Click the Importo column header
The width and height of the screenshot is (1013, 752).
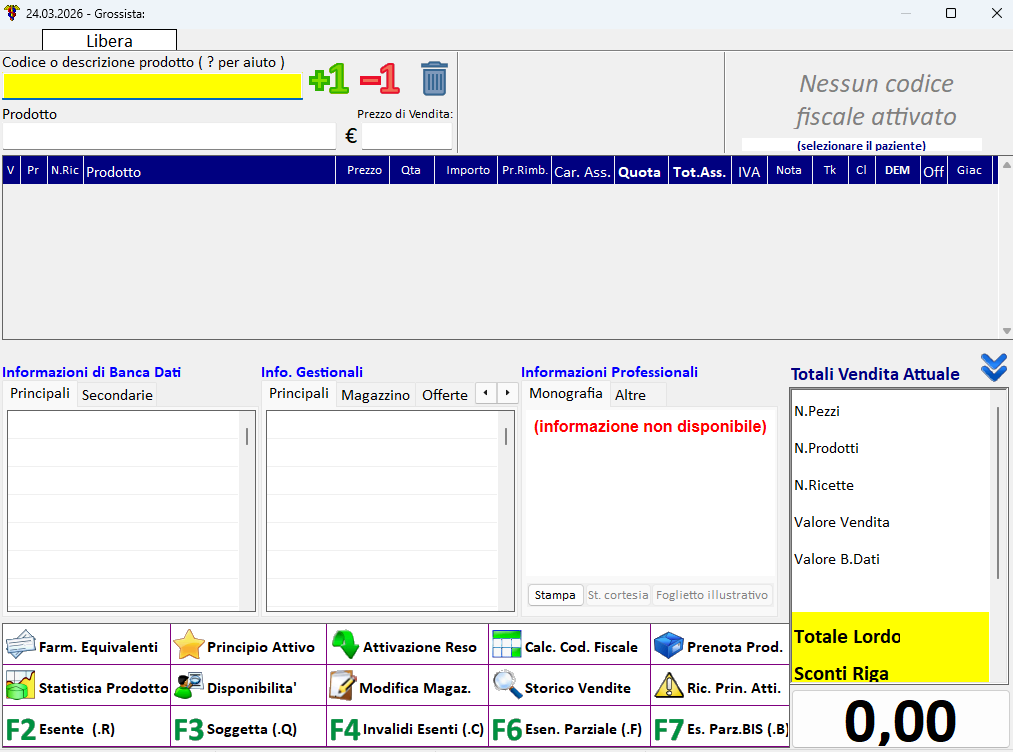coord(468,171)
